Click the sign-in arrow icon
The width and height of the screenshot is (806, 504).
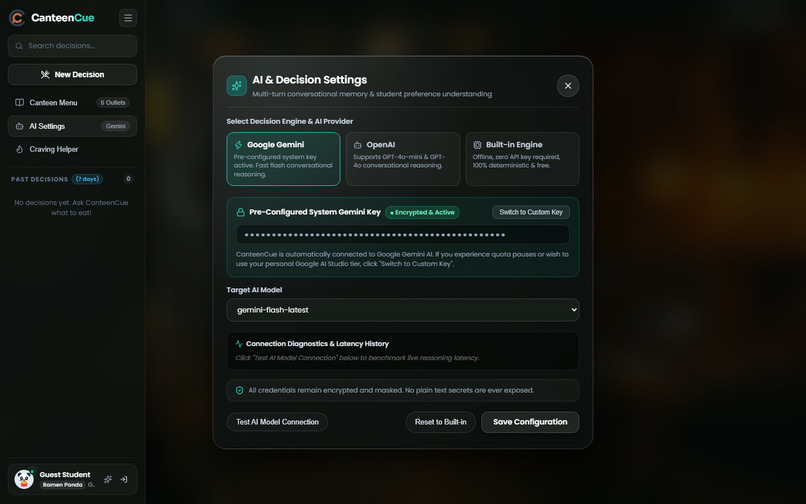[124, 479]
